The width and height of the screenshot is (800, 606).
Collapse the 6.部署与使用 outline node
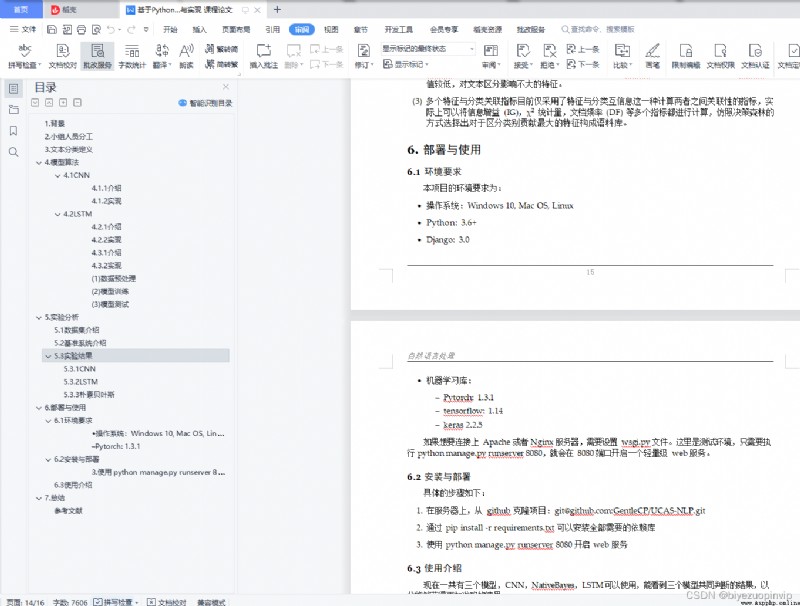pos(39,408)
